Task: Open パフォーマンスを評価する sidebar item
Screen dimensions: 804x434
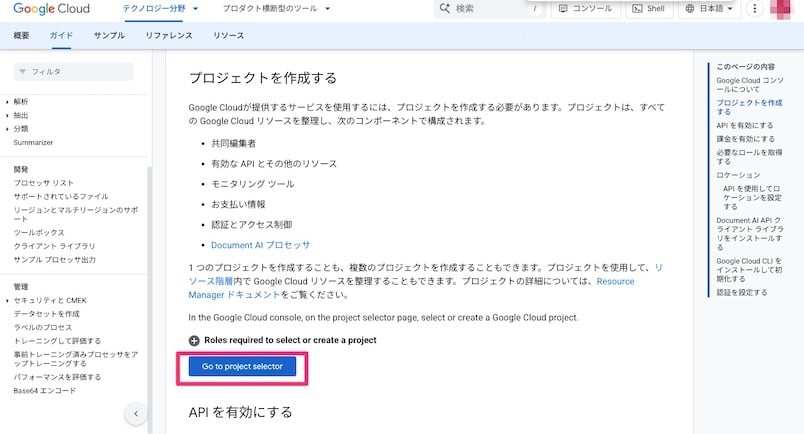Action: (x=57, y=377)
